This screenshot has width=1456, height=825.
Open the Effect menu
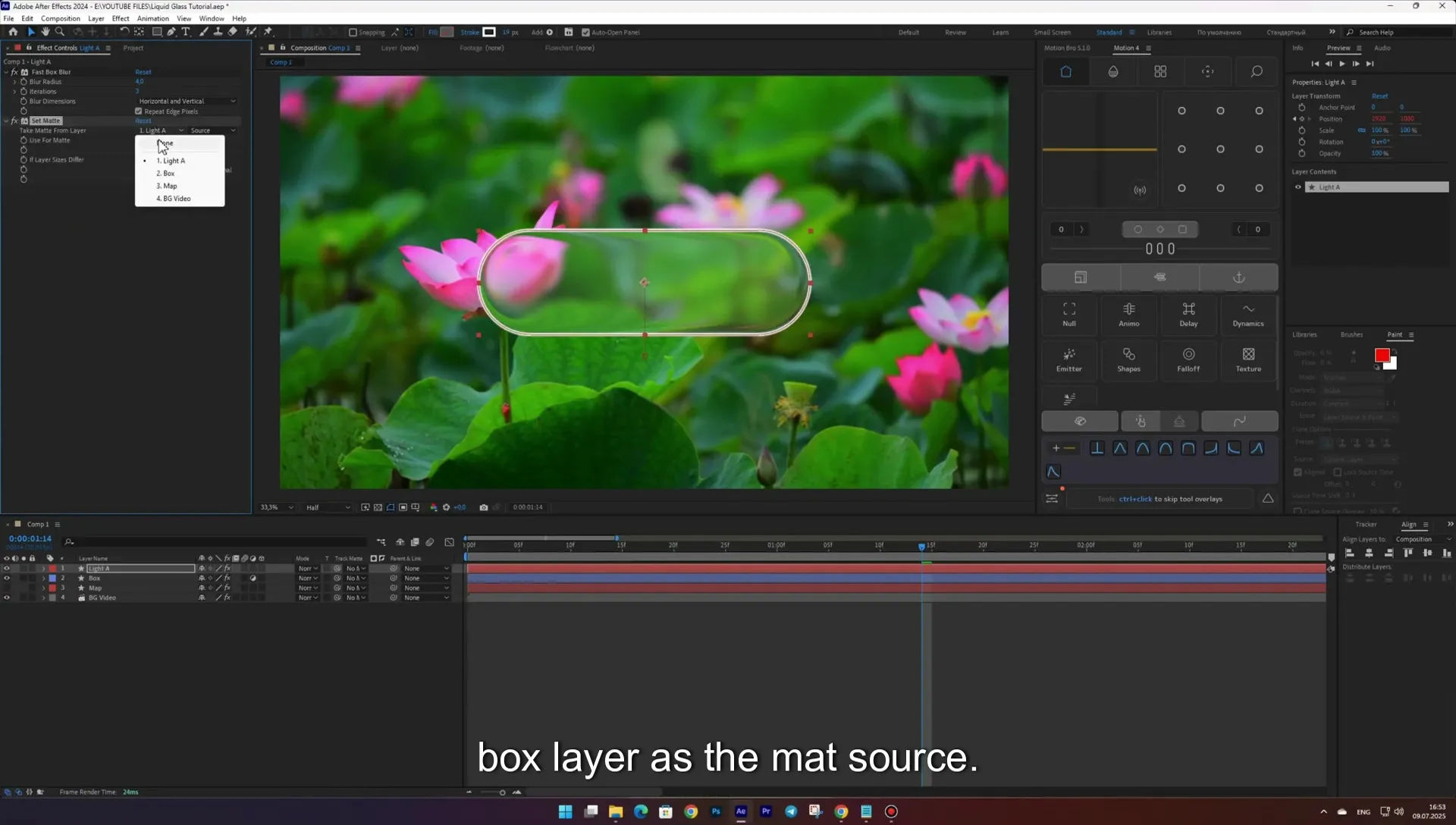click(x=121, y=18)
